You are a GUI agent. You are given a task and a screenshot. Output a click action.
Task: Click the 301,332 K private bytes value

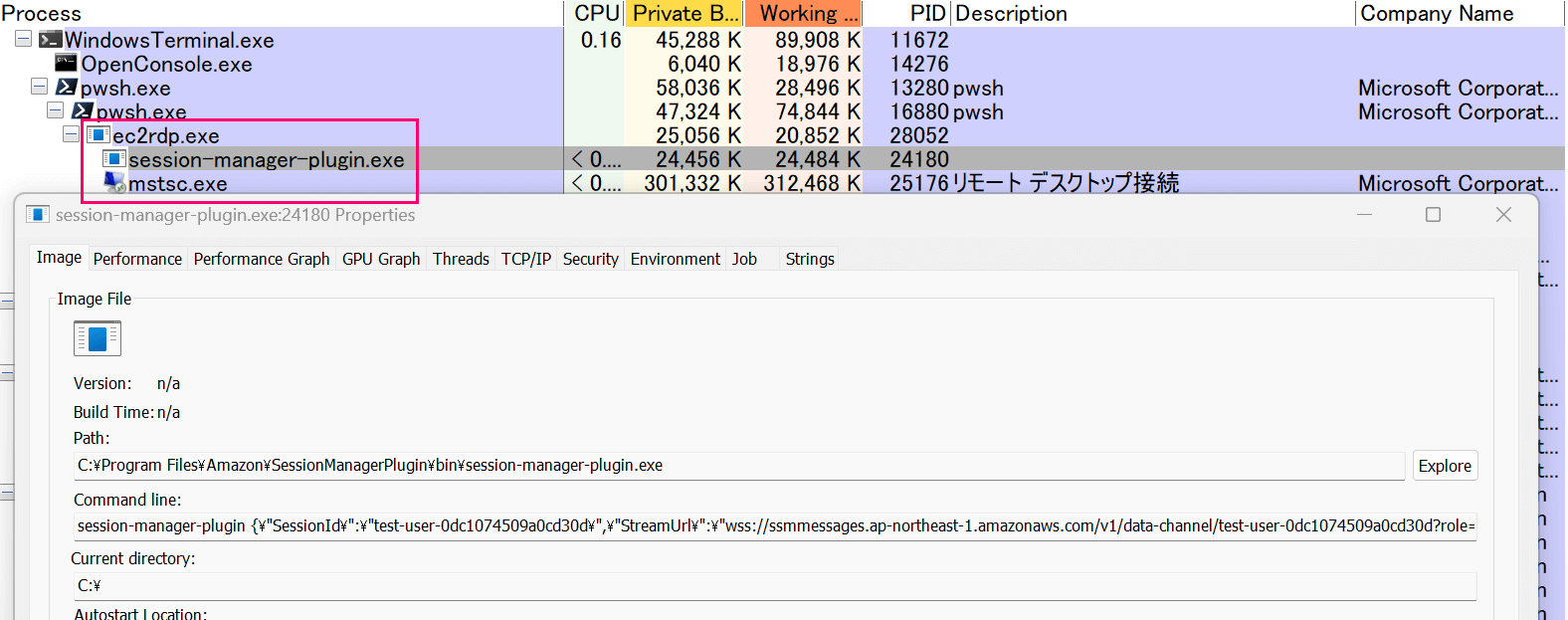click(x=692, y=183)
